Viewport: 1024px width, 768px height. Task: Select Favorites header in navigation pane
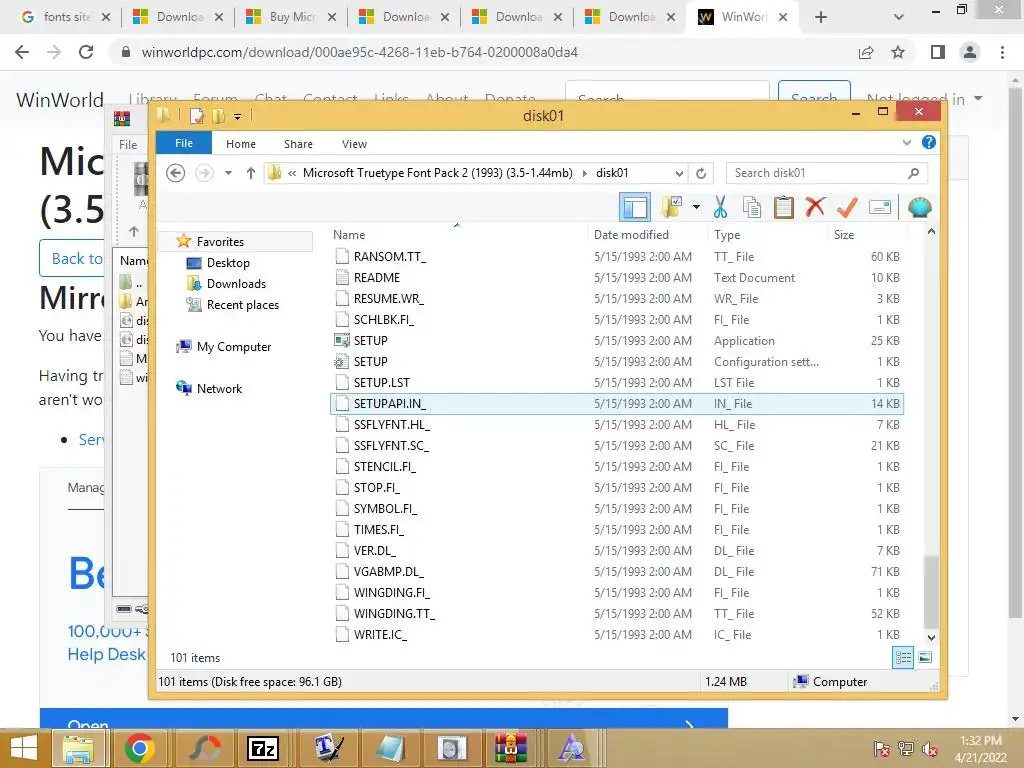[x=220, y=242]
